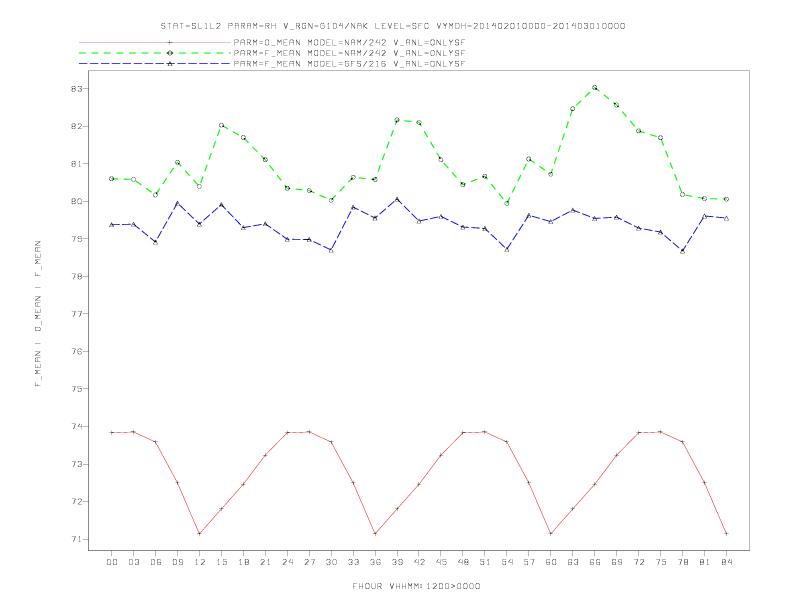Click the x-axis tick label 21
Viewport: 792px width, 612px height.
tap(265, 562)
